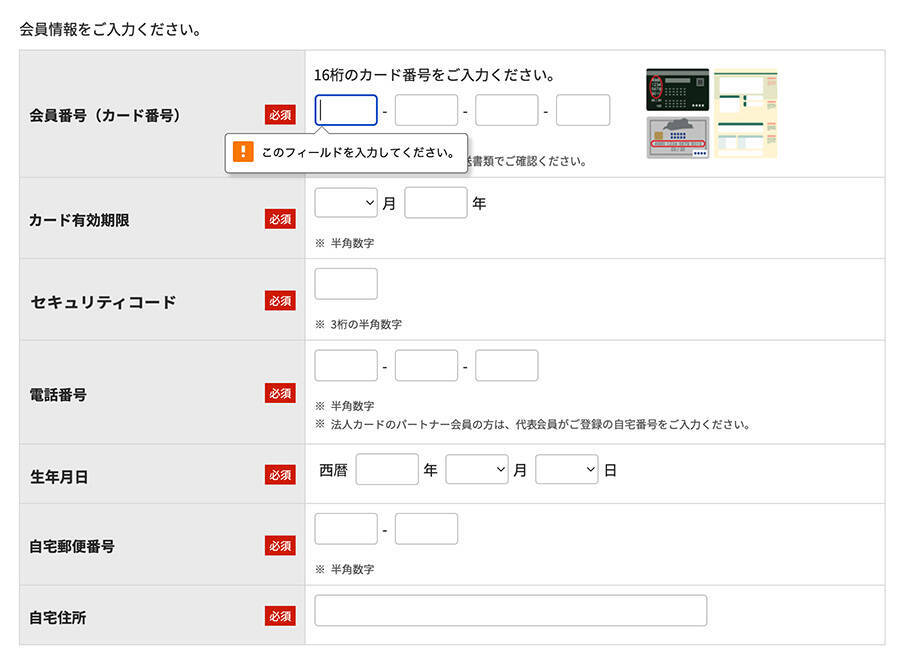Dismiss the このフィールドを入力してください tooltip

[345, 152]
